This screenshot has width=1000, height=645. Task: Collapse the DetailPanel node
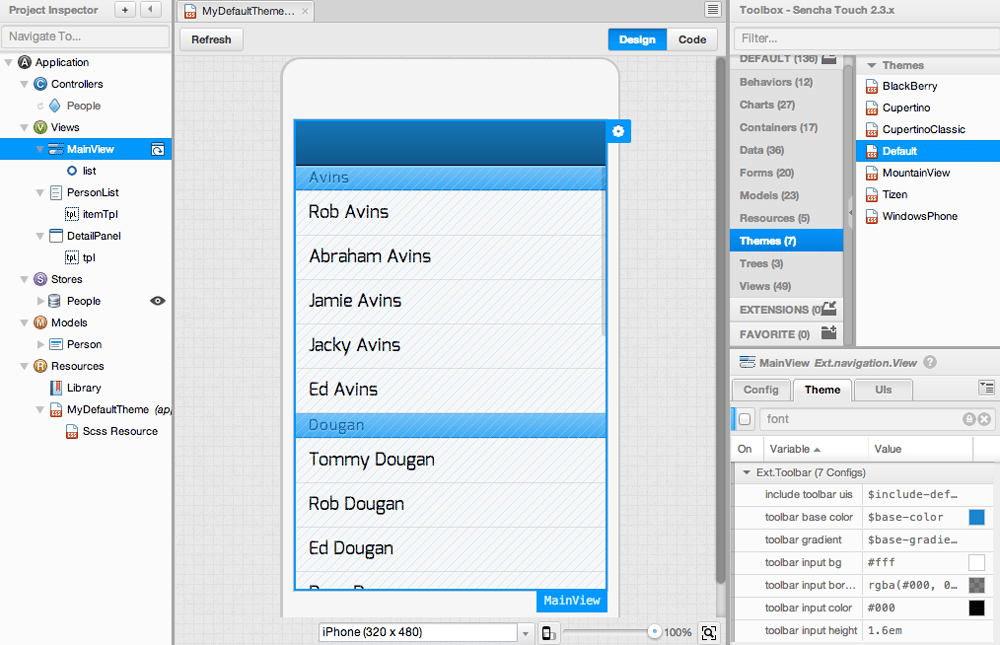point(40,236)
